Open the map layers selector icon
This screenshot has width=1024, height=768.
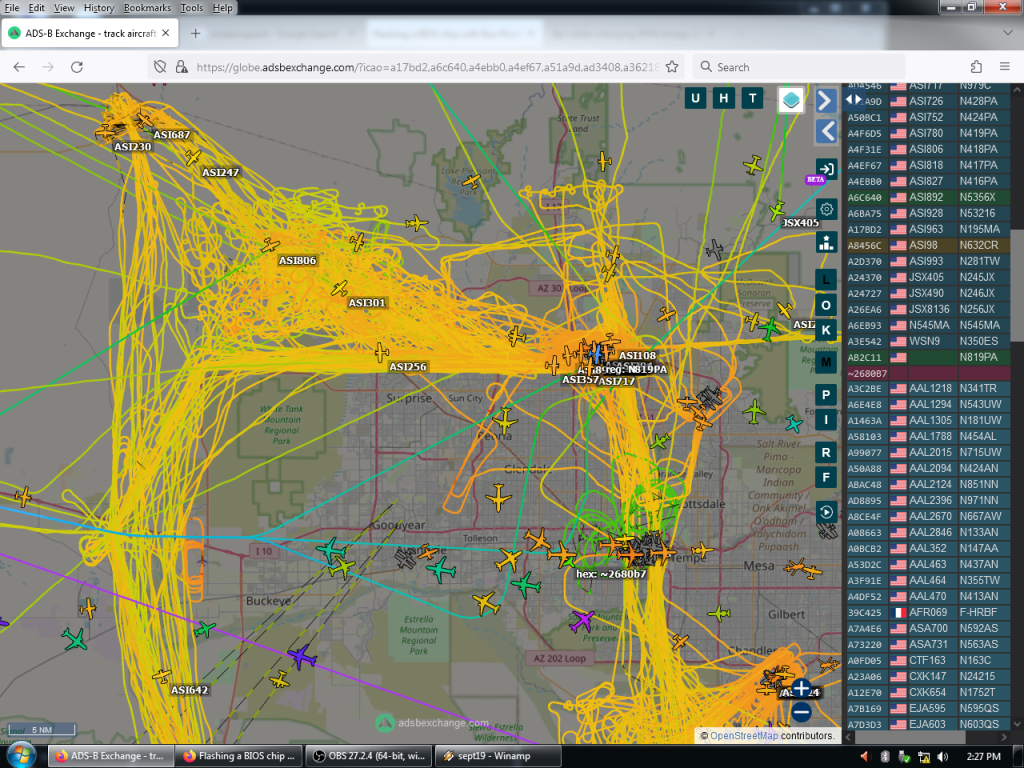tap(791, 100)
